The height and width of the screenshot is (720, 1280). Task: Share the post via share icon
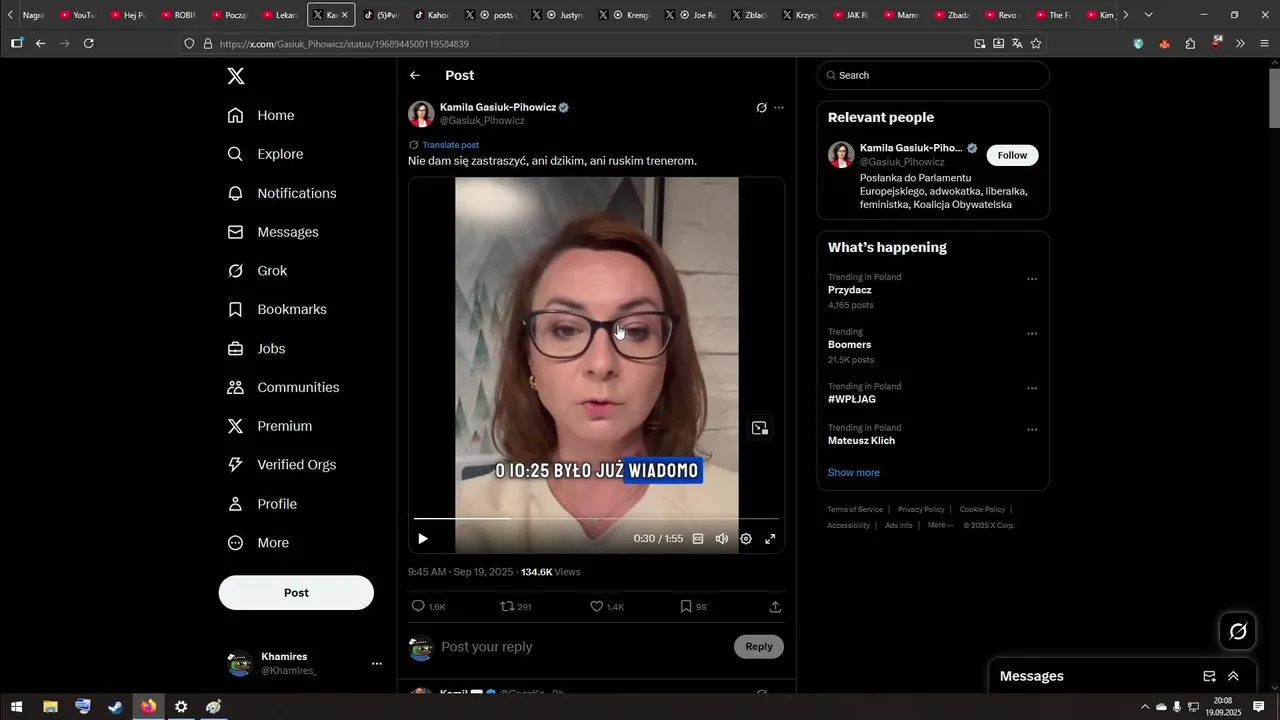(775, 607)
